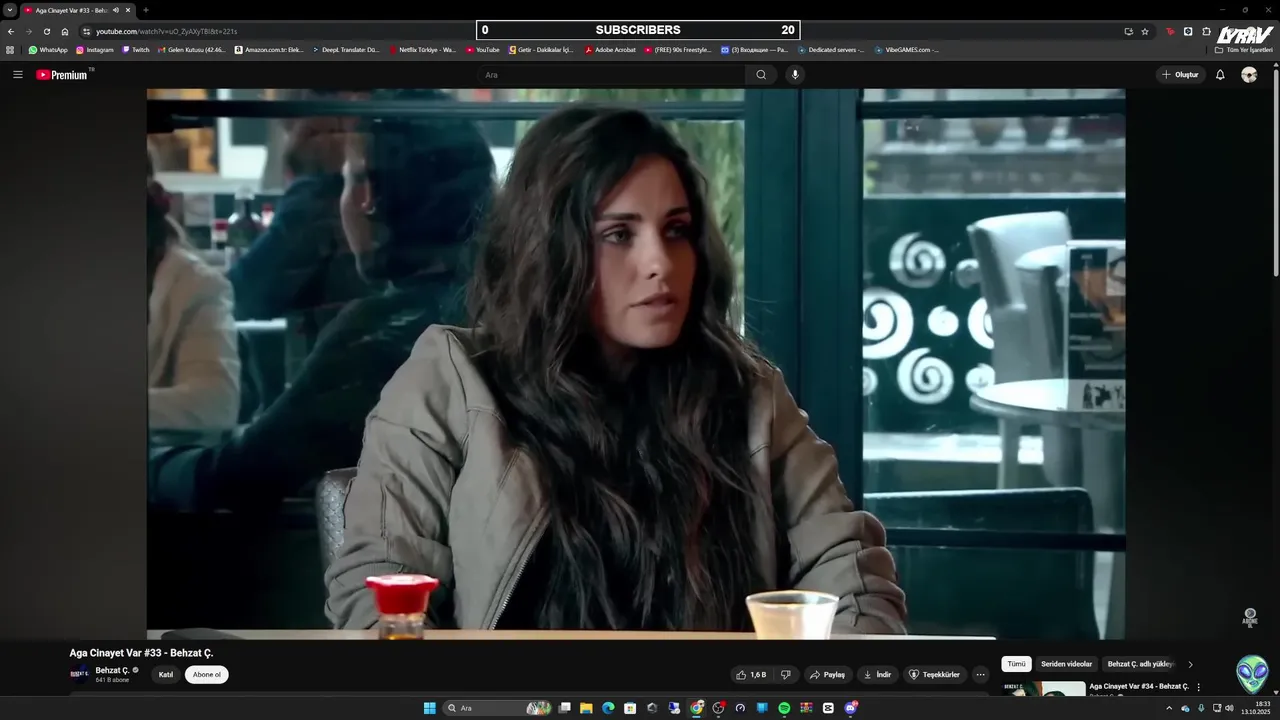Dislike the video with thumbs-down
The width and height of the screenshot is (1280, 720).
786,675
